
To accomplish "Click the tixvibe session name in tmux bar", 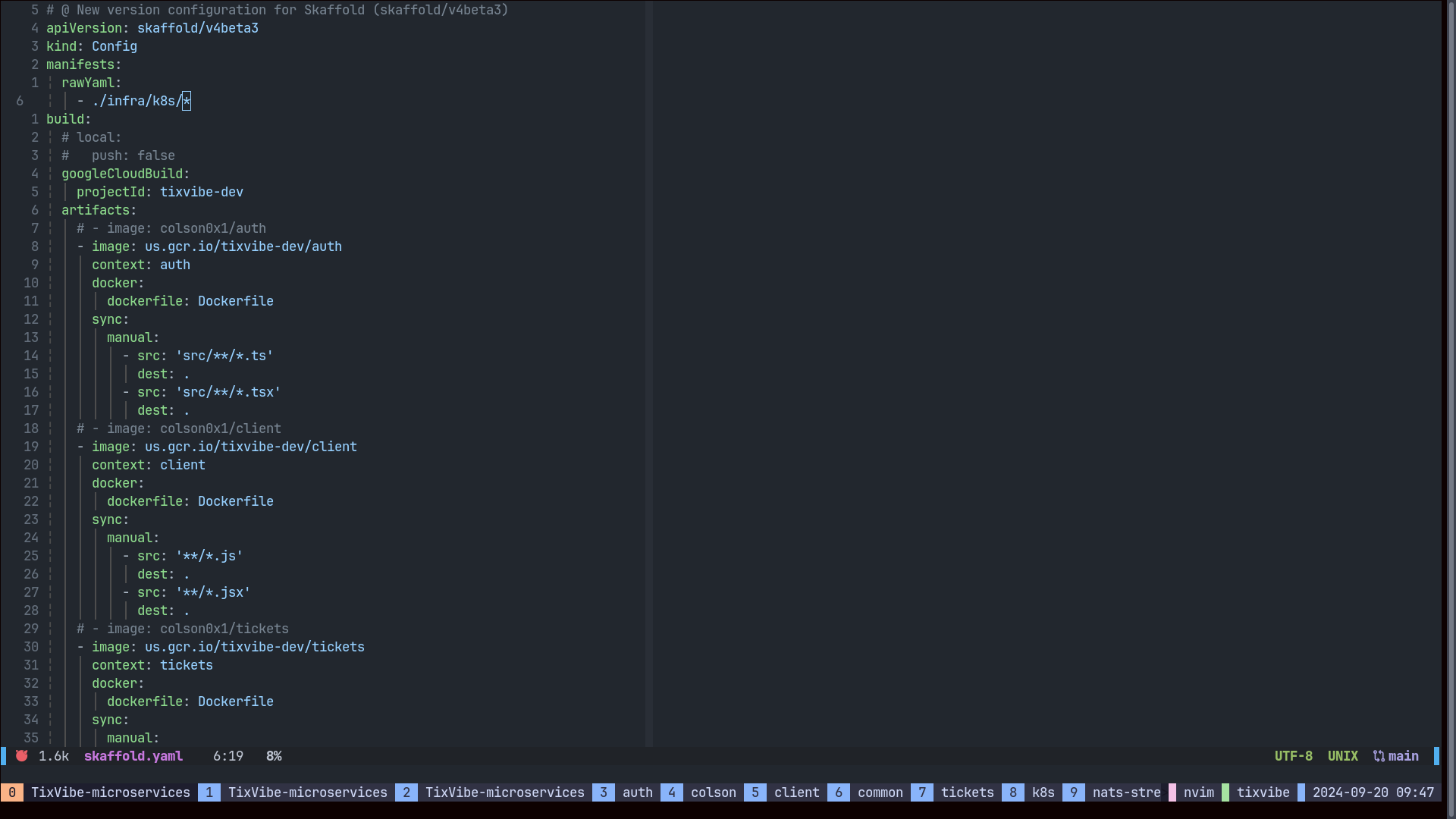I will click(x=1263, y=792).
